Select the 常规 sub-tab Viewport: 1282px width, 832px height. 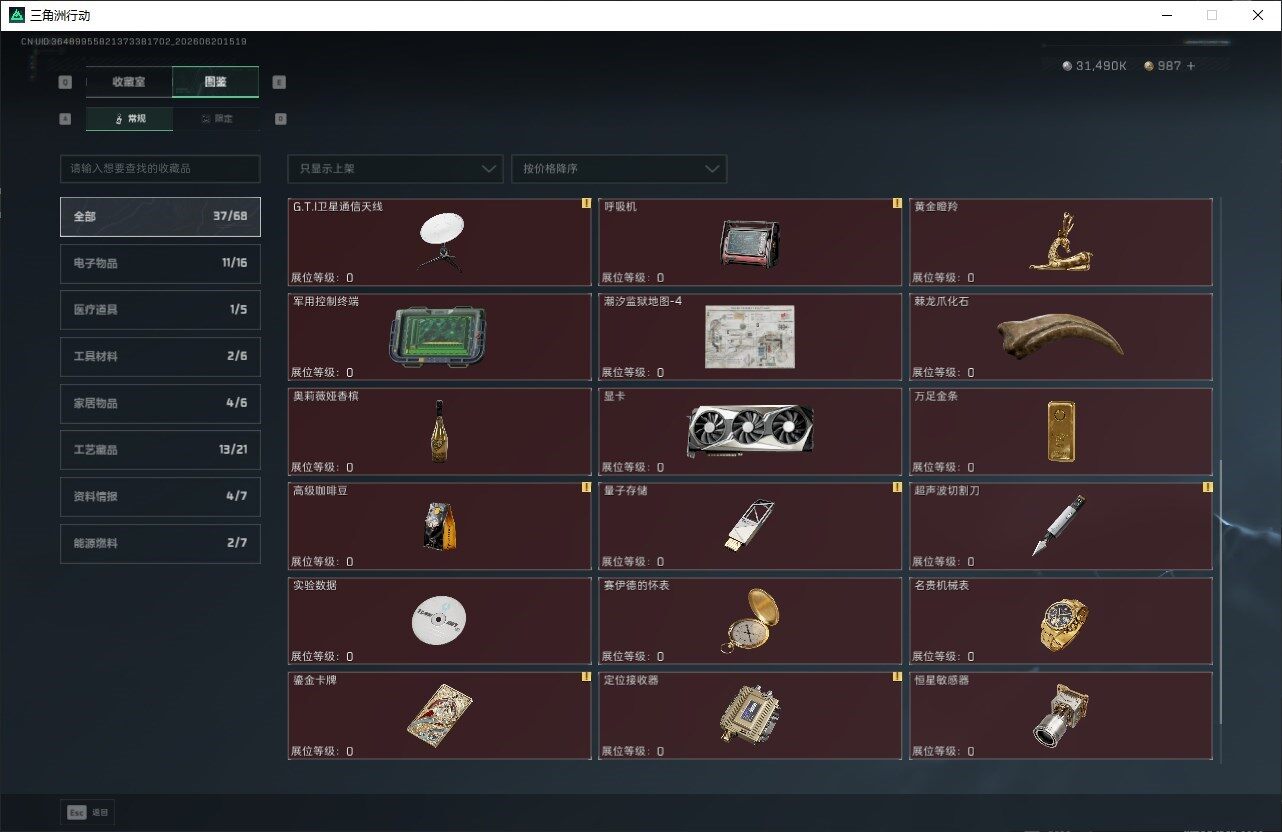129,118
